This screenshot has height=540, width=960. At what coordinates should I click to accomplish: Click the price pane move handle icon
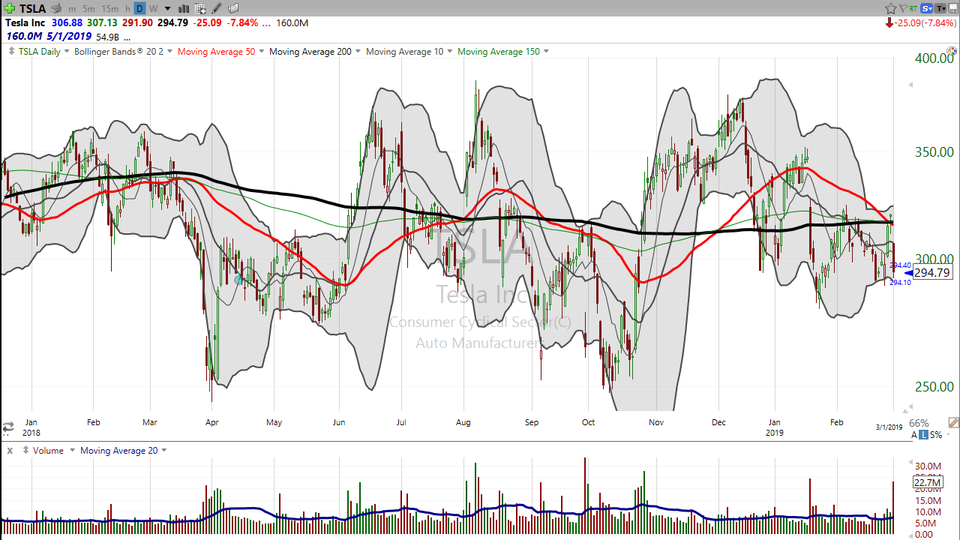[x=11, y=51]
